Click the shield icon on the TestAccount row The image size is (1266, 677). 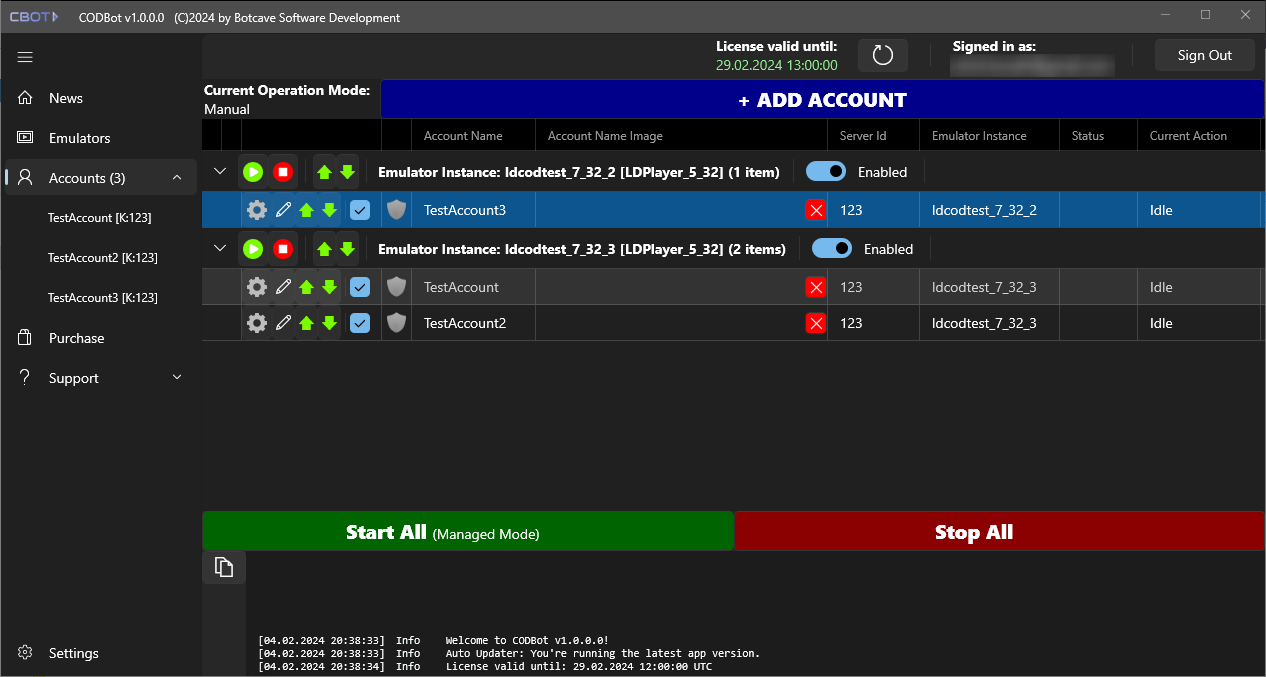(397, 287)
